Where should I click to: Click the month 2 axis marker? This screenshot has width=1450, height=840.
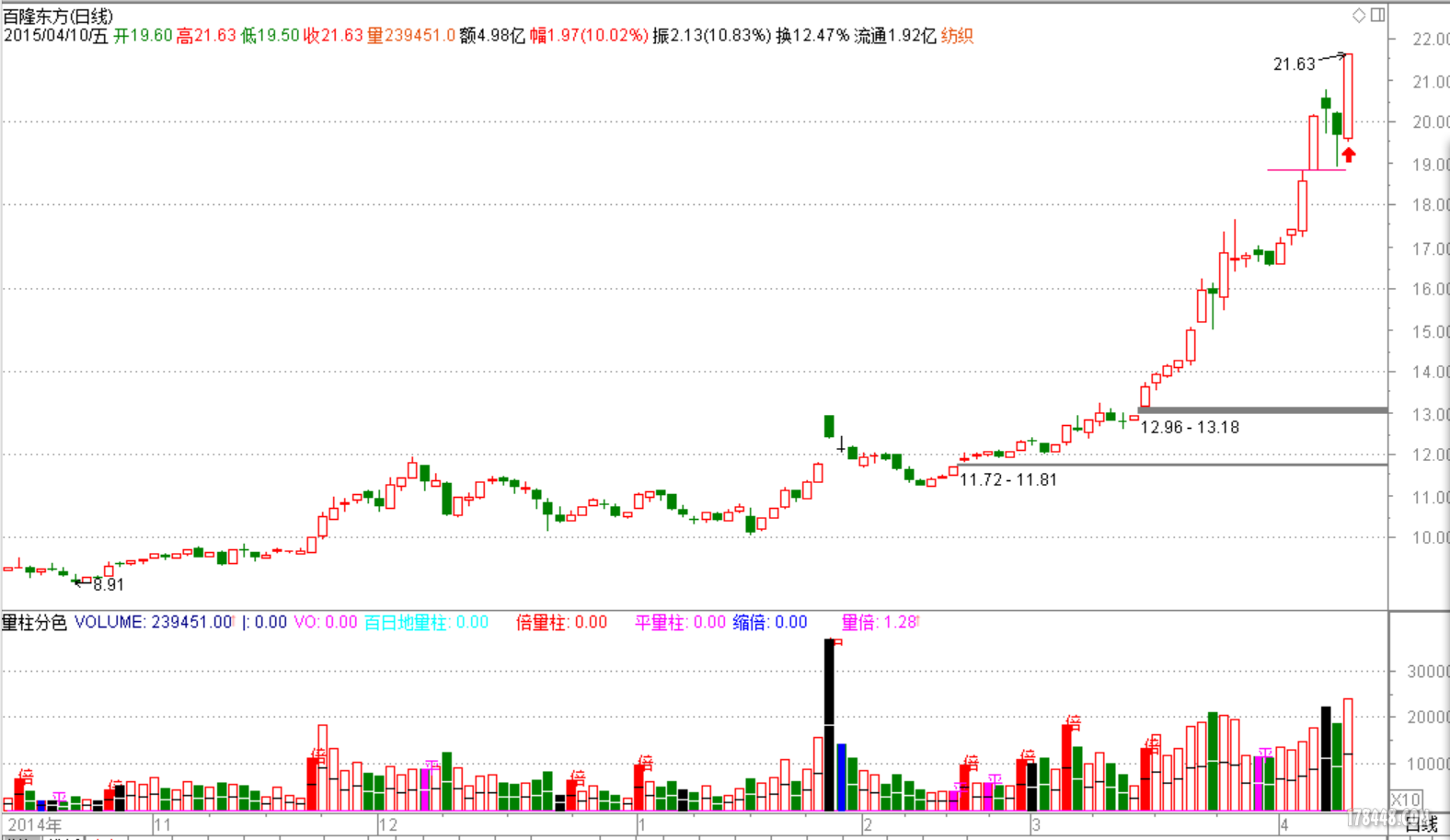pyautogui.click(x=867, y=824)
